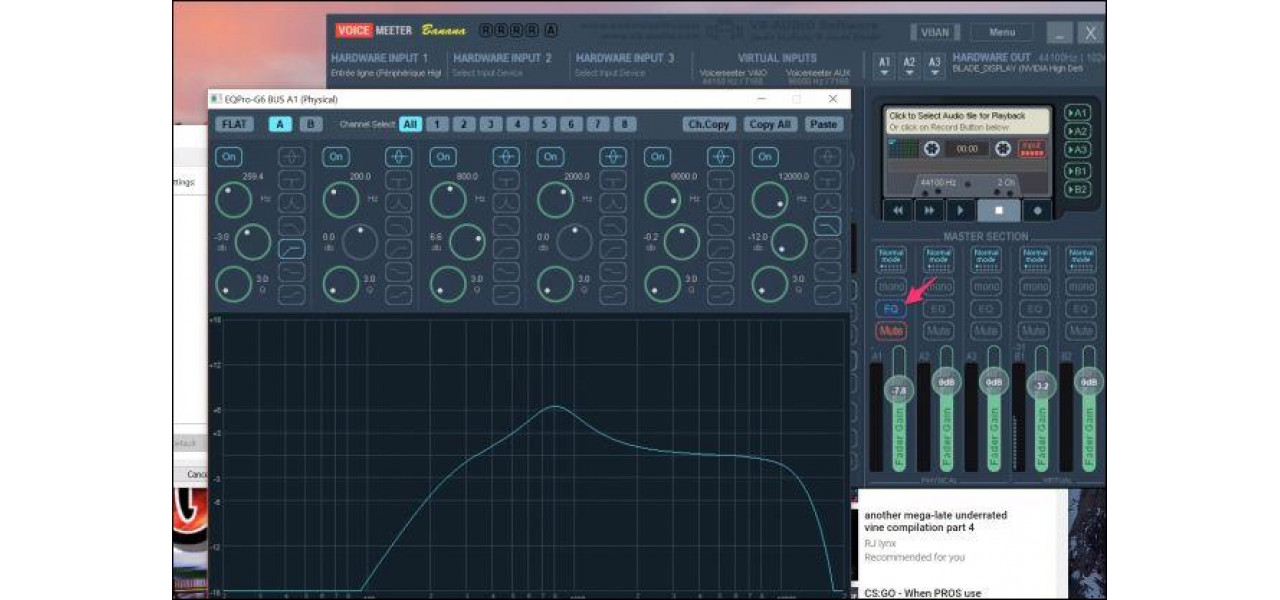This screenshot has height=600, width=1280.
Task: Select the high-pass filter shape for the 800 Hz band
Action: click(506, 249)
